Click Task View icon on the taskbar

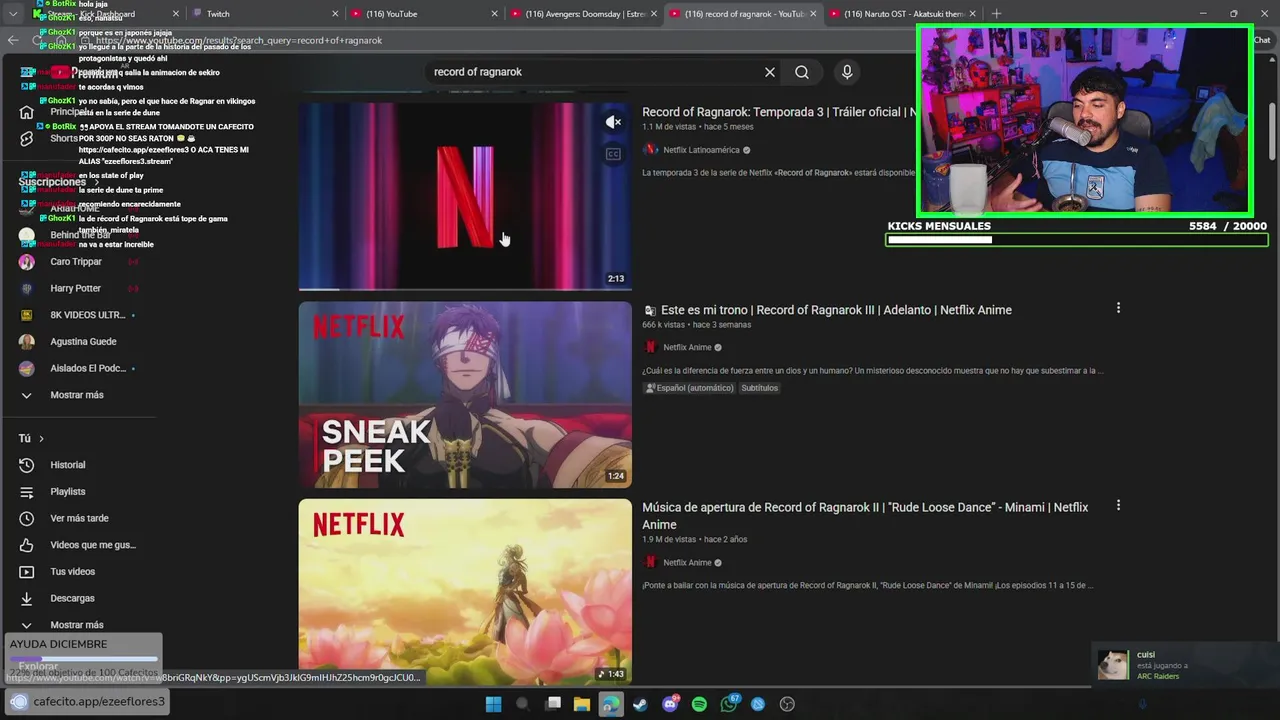point(552,704)
